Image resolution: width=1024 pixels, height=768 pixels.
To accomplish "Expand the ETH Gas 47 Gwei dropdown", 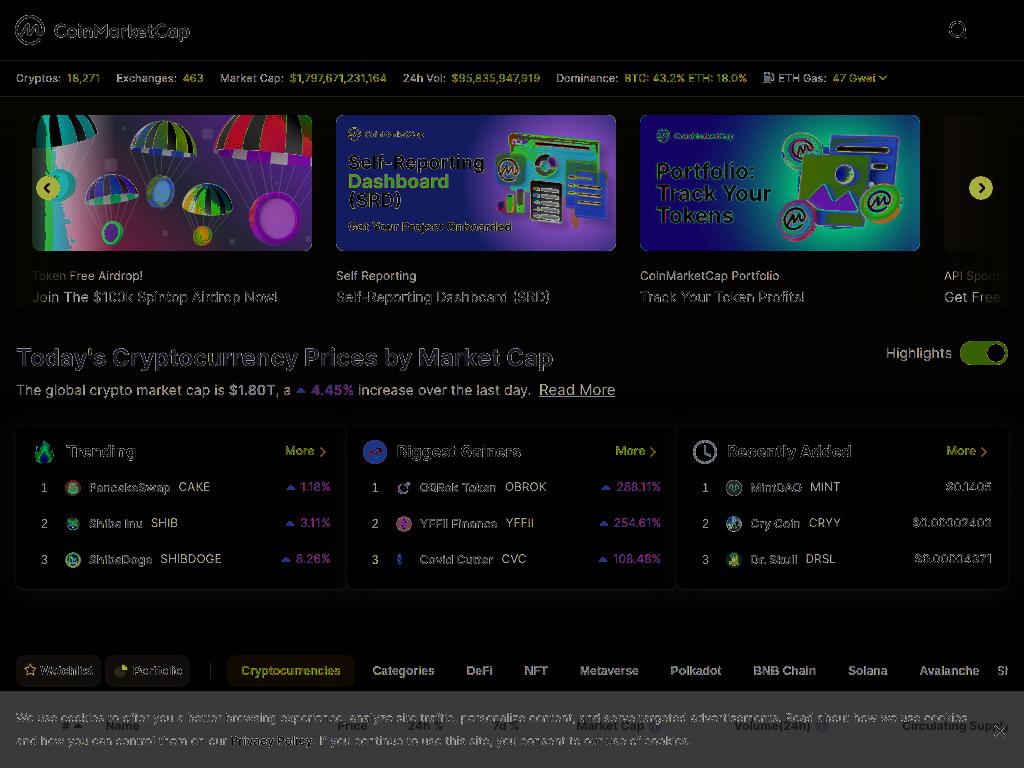I will pos(859,78).
